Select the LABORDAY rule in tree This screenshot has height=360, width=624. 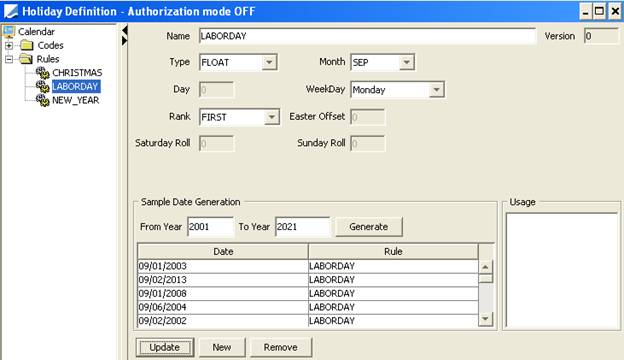coord(76,86)
